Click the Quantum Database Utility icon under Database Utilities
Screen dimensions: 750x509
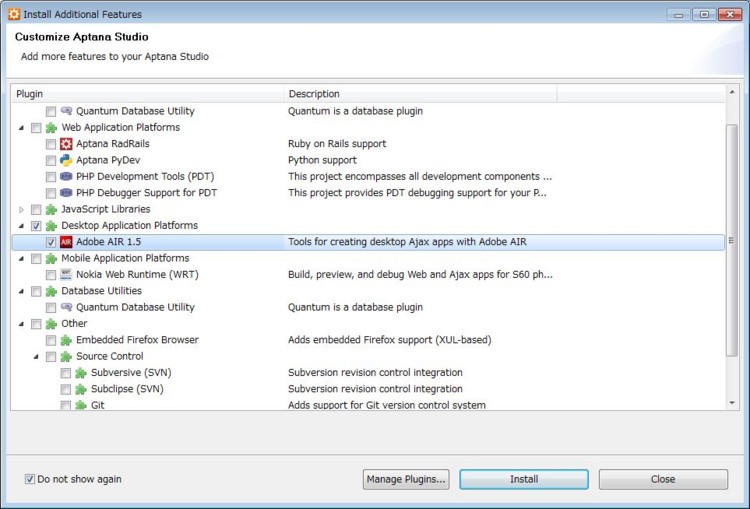click(x=66, y=307)
